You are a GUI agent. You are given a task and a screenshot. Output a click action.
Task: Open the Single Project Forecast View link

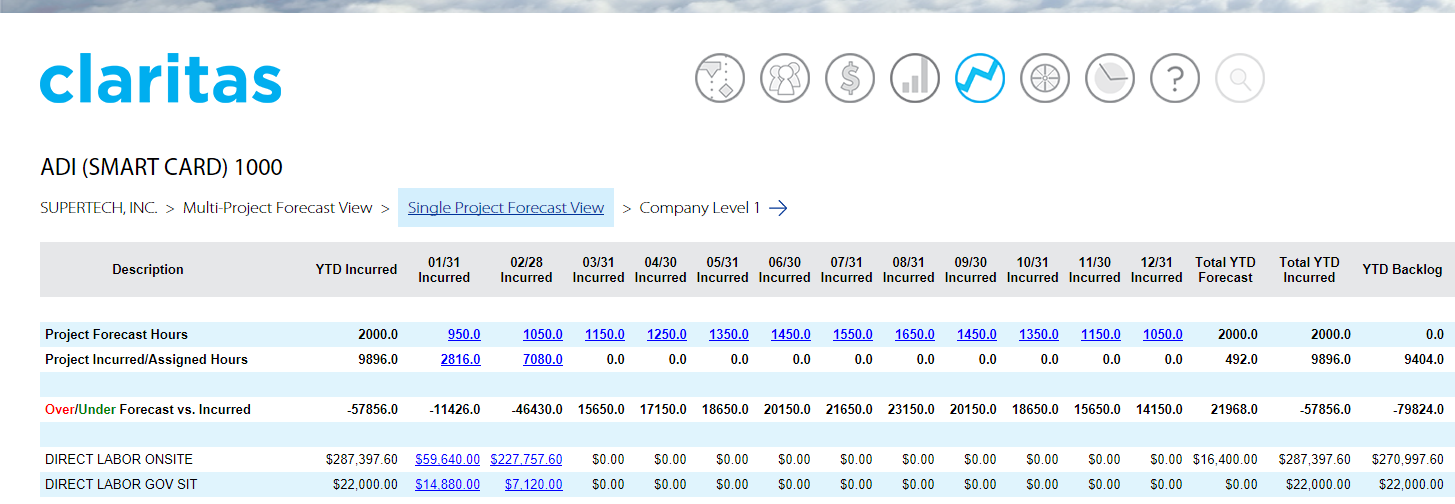(x=506, y=208)
